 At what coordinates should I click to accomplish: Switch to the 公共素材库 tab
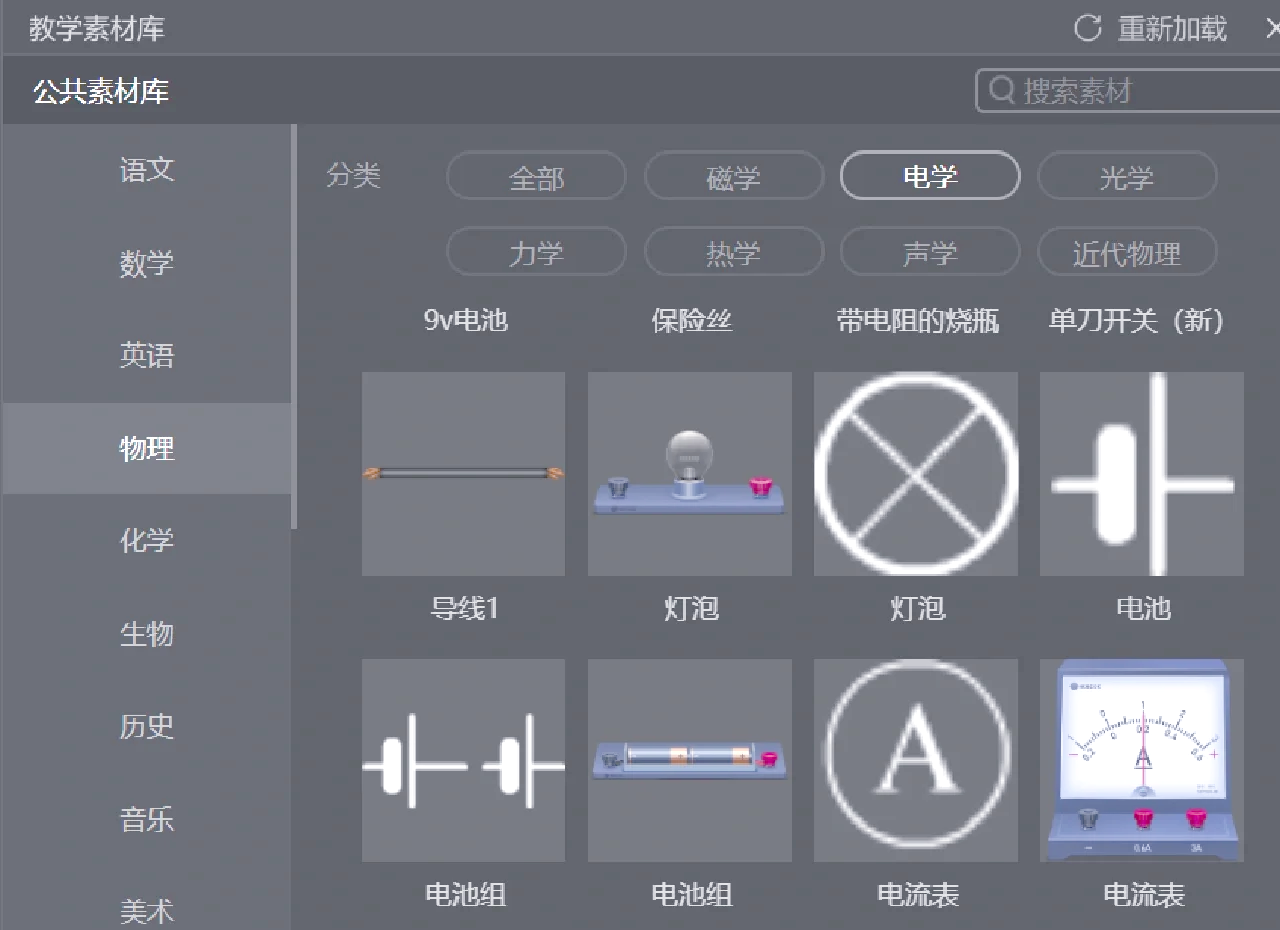point(101,91)
